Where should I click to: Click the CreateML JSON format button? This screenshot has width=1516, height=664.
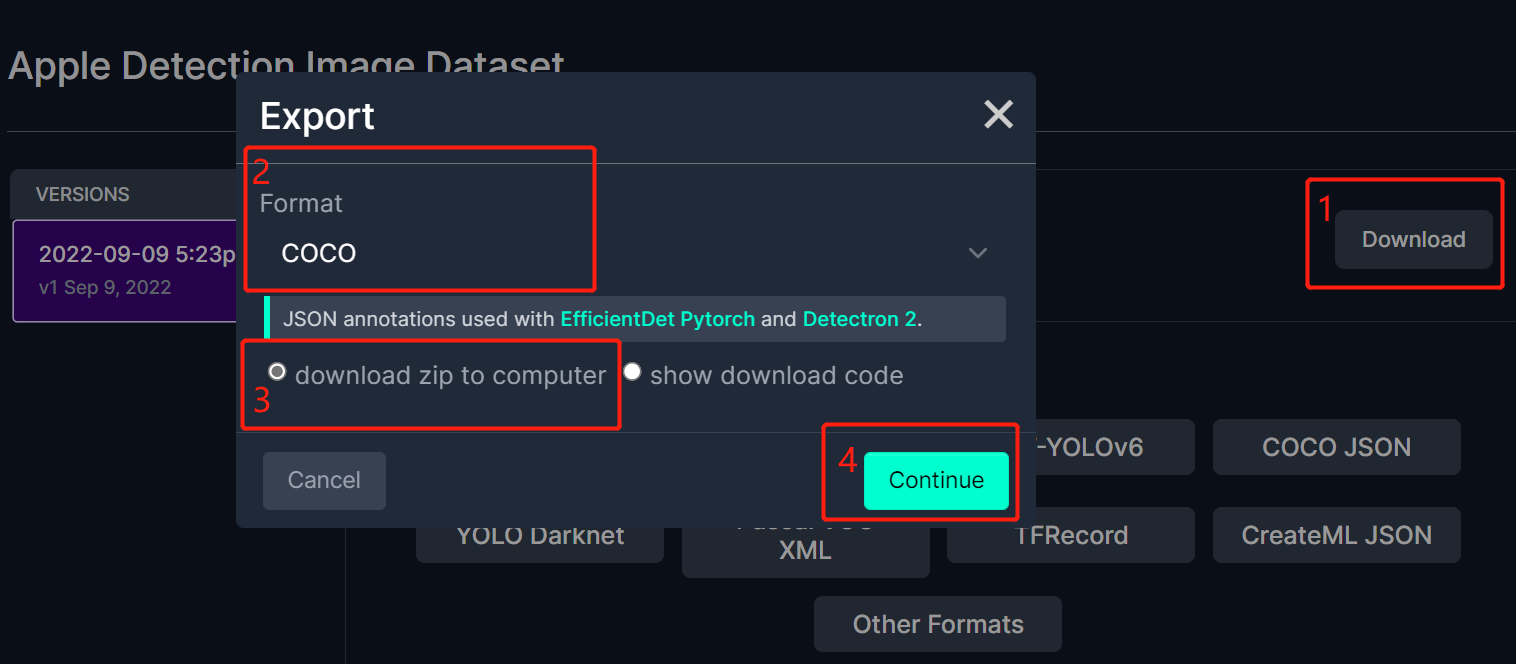tap(1336, 535)
